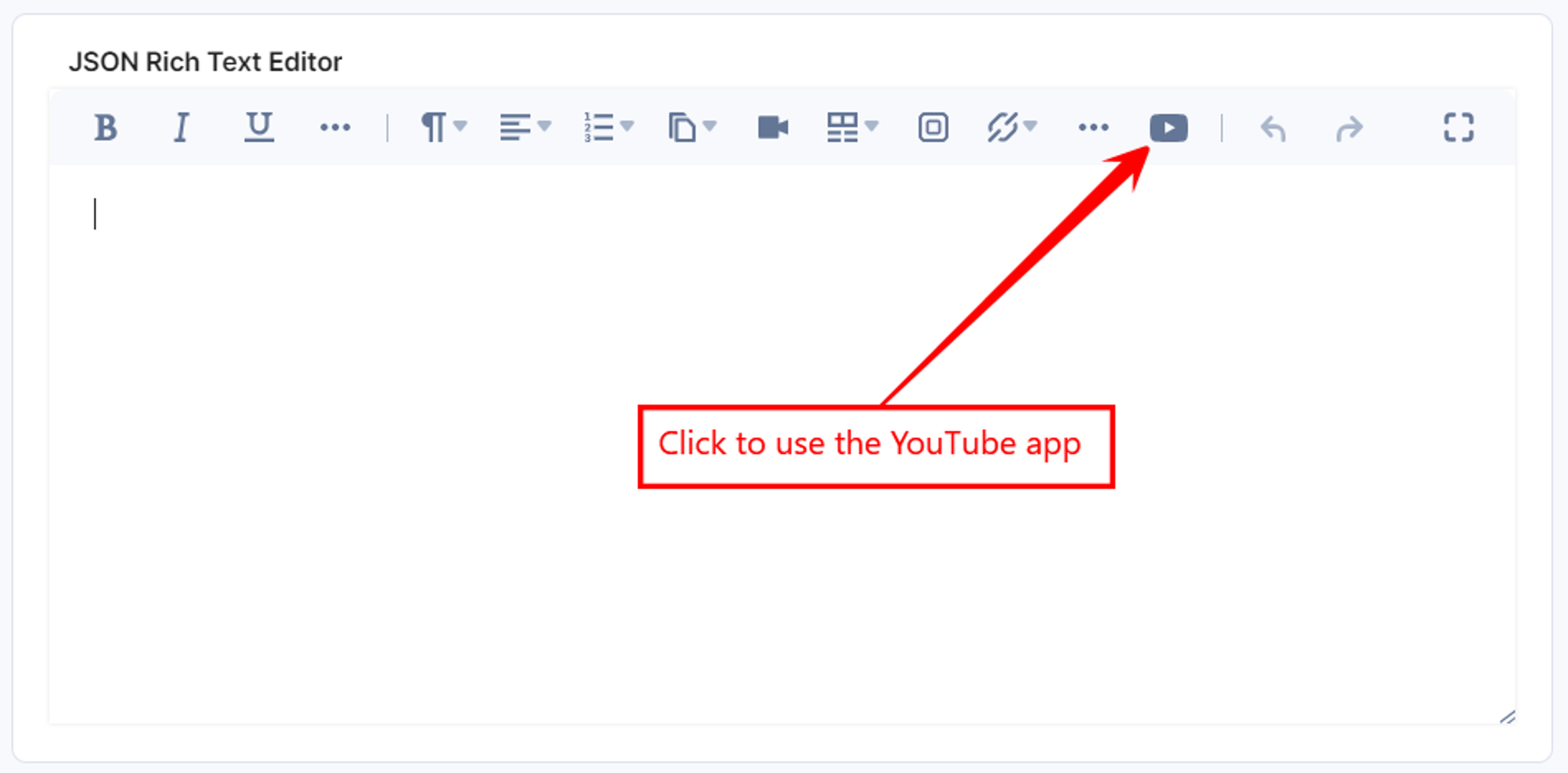The image size is (1568, 773).
Task: Open more insert options ellipsis
Action: click(1093, 128)
